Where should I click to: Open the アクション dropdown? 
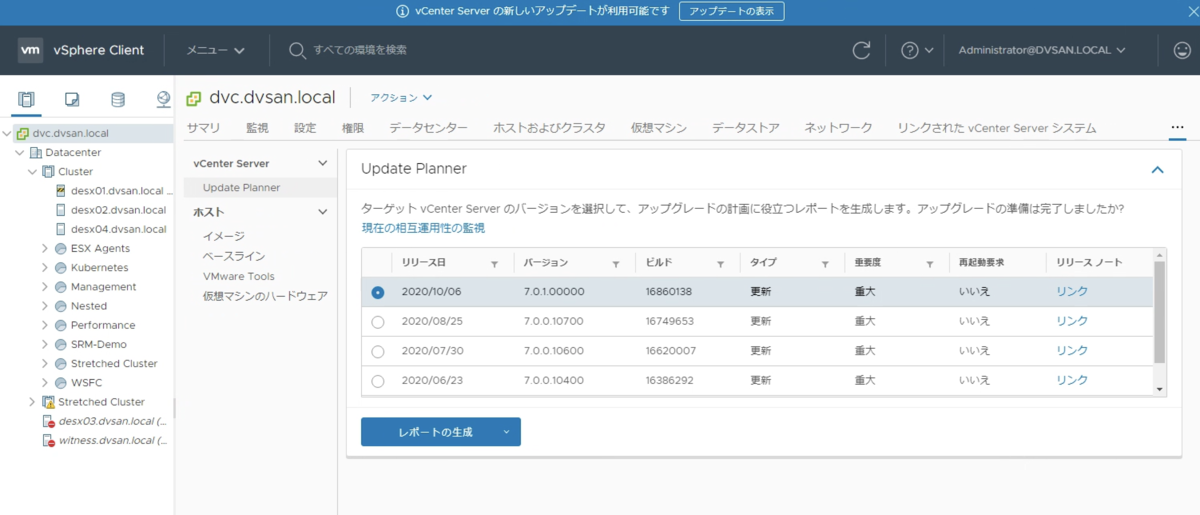(x=401, y=98)
